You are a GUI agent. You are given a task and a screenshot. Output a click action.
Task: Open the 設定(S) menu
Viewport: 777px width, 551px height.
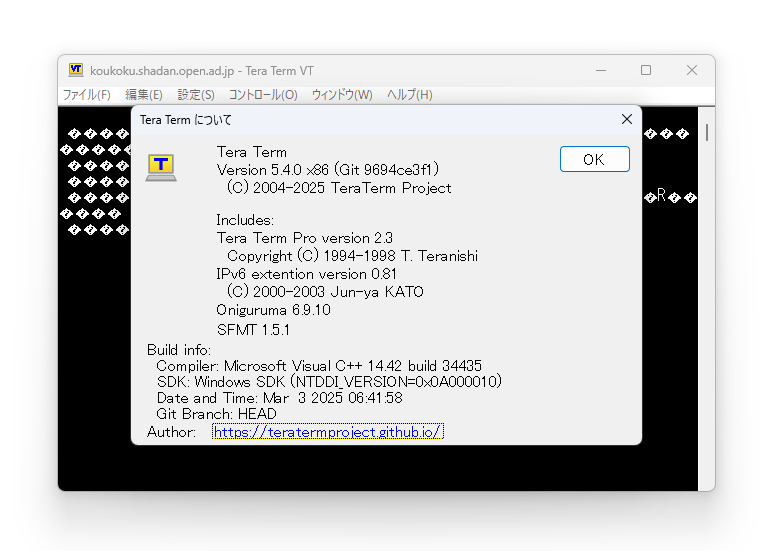pos(196,95)
